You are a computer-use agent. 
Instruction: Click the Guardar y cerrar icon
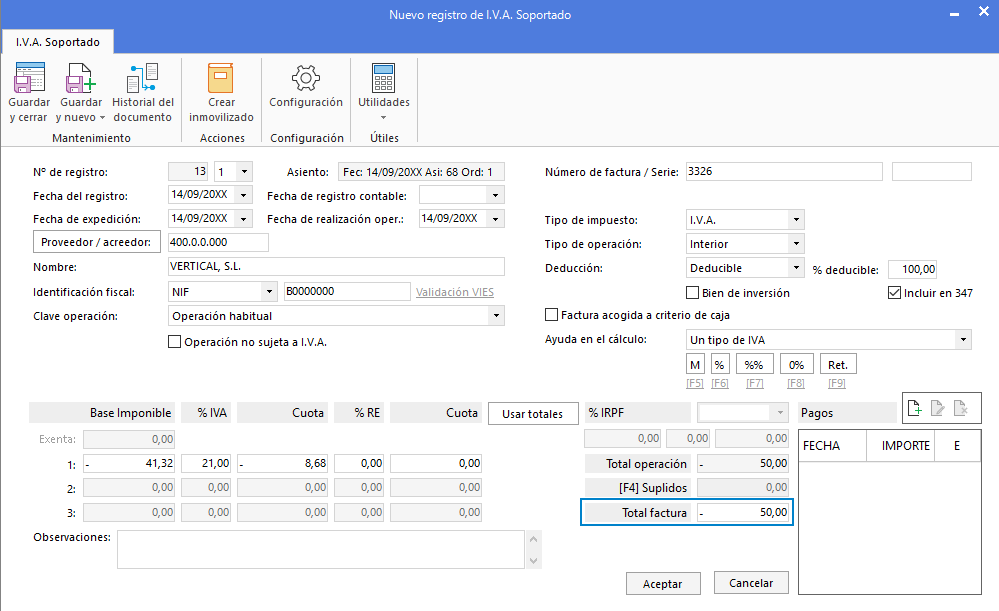click(x=29, y=78)
